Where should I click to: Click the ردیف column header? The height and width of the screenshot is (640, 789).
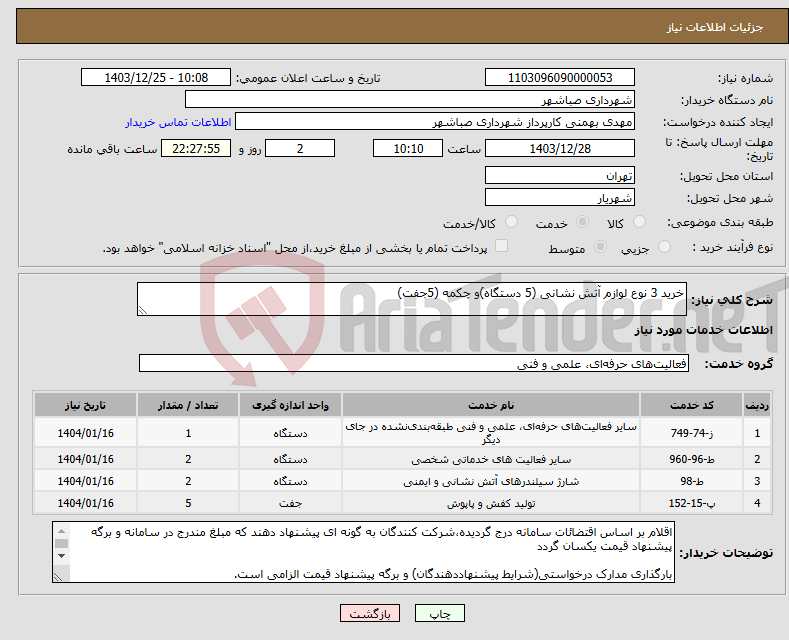pyautogui.click(x=757, y=405)
